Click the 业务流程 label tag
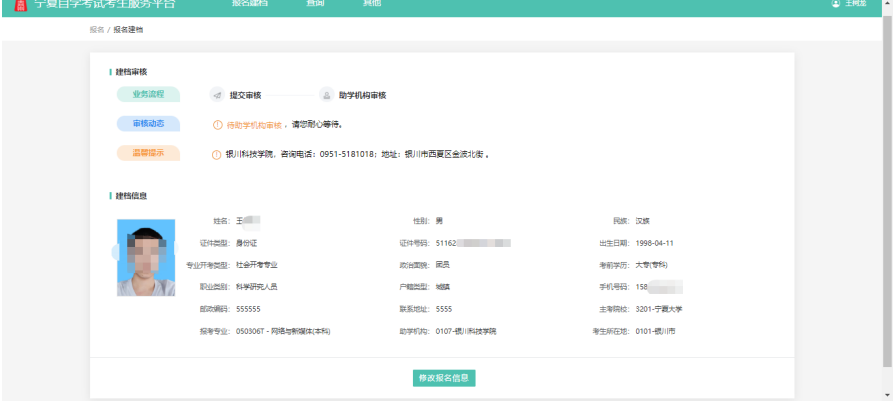The image size is (894, 404). 148,94
